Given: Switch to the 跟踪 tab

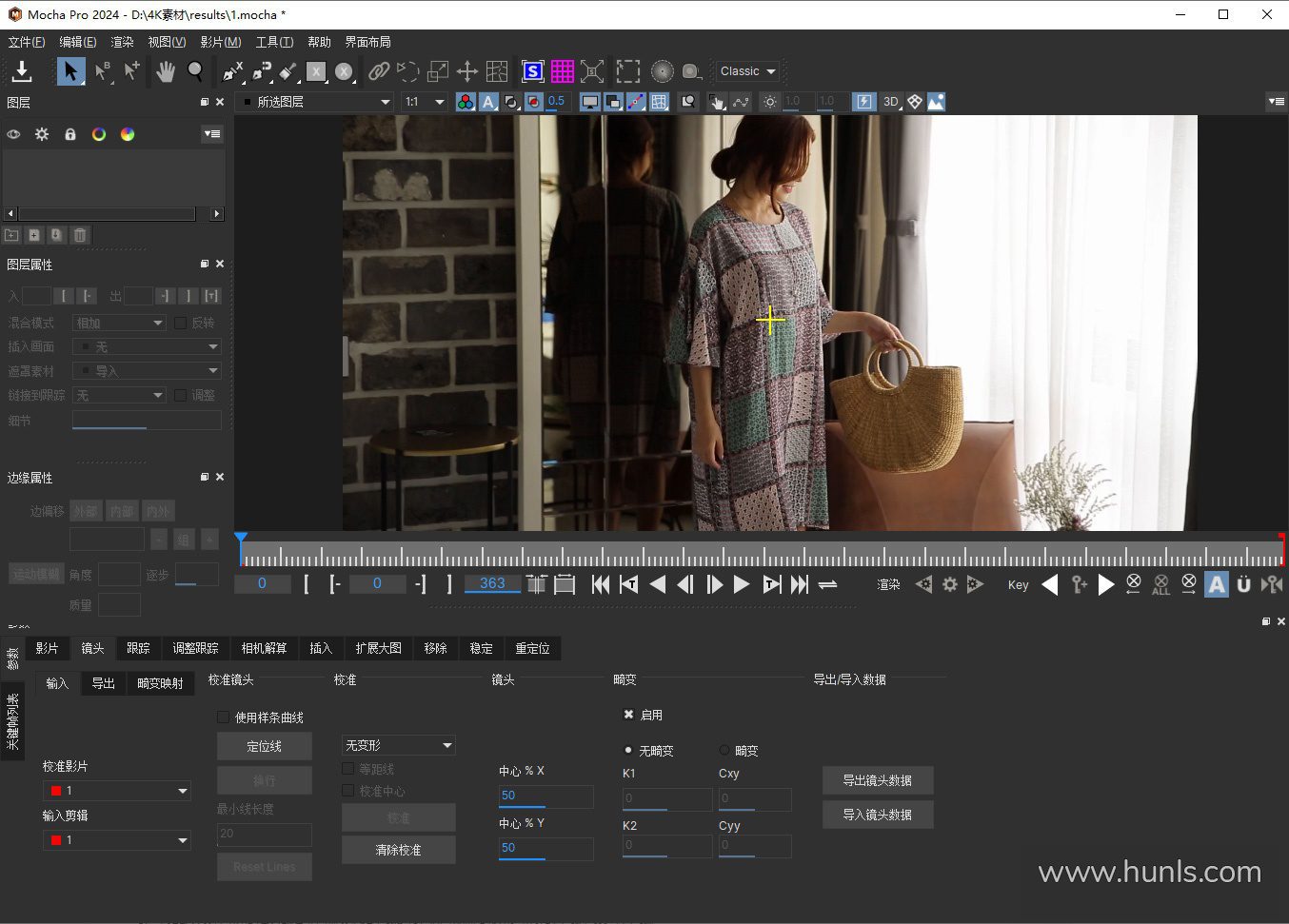Looking at the screenshot, I should (138, 648).
